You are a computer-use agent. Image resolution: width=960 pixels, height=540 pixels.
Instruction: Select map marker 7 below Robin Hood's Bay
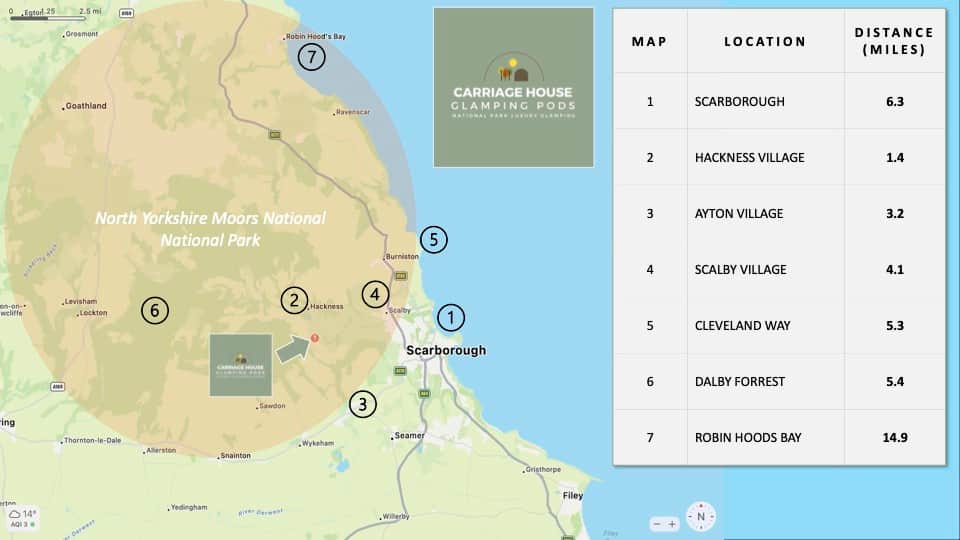[312, 57]
